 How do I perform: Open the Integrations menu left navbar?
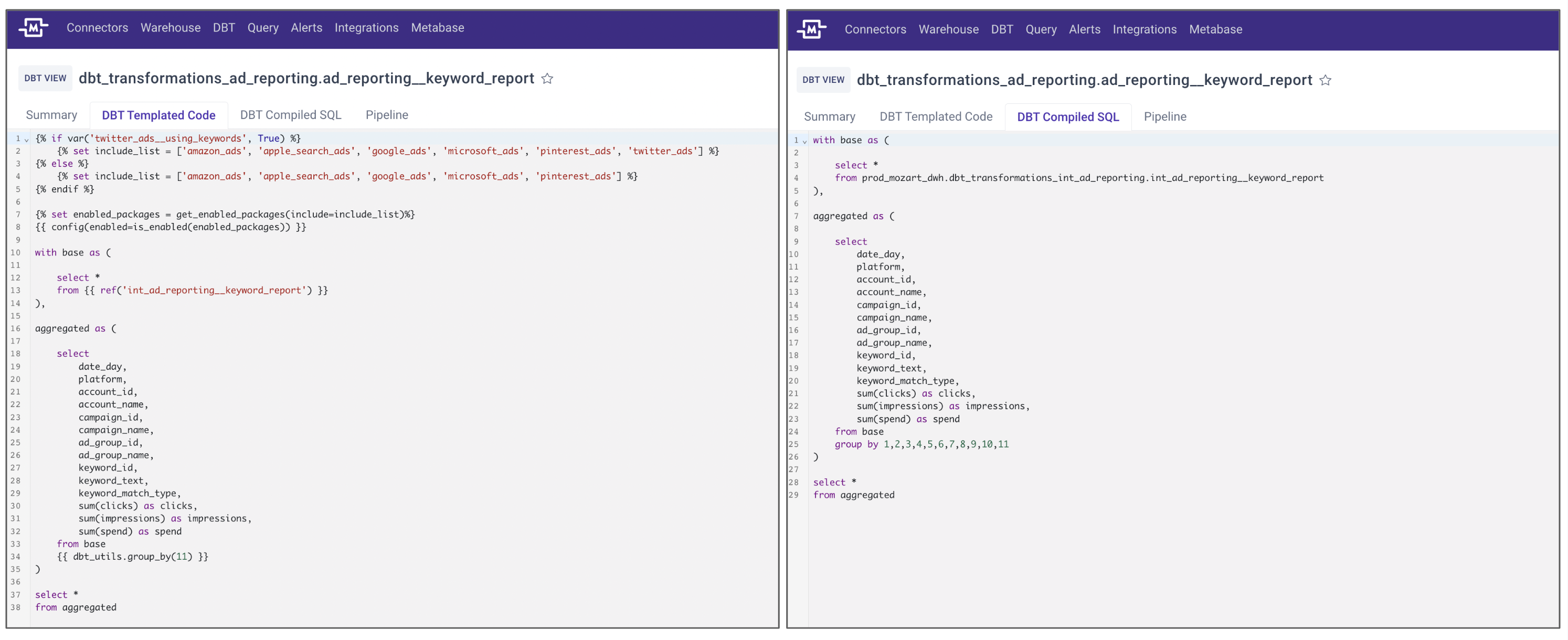click(x=365, y=27)
